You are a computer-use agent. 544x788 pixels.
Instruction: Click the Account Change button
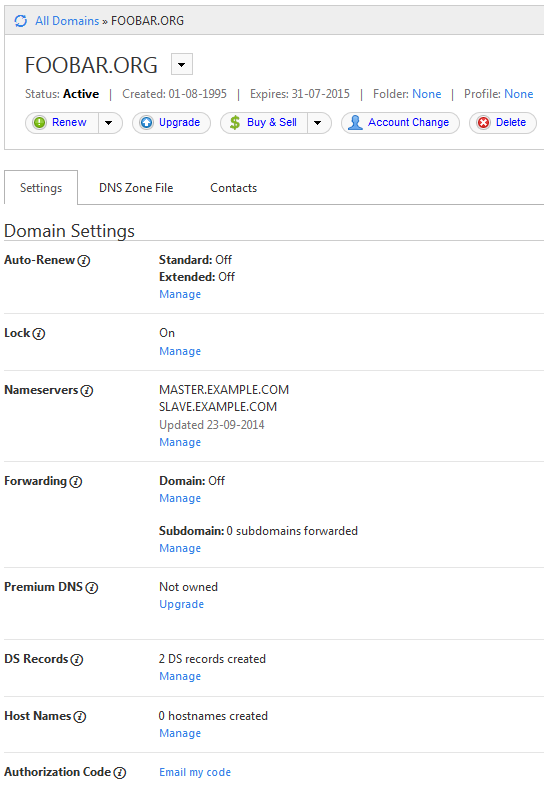point(400,123)
